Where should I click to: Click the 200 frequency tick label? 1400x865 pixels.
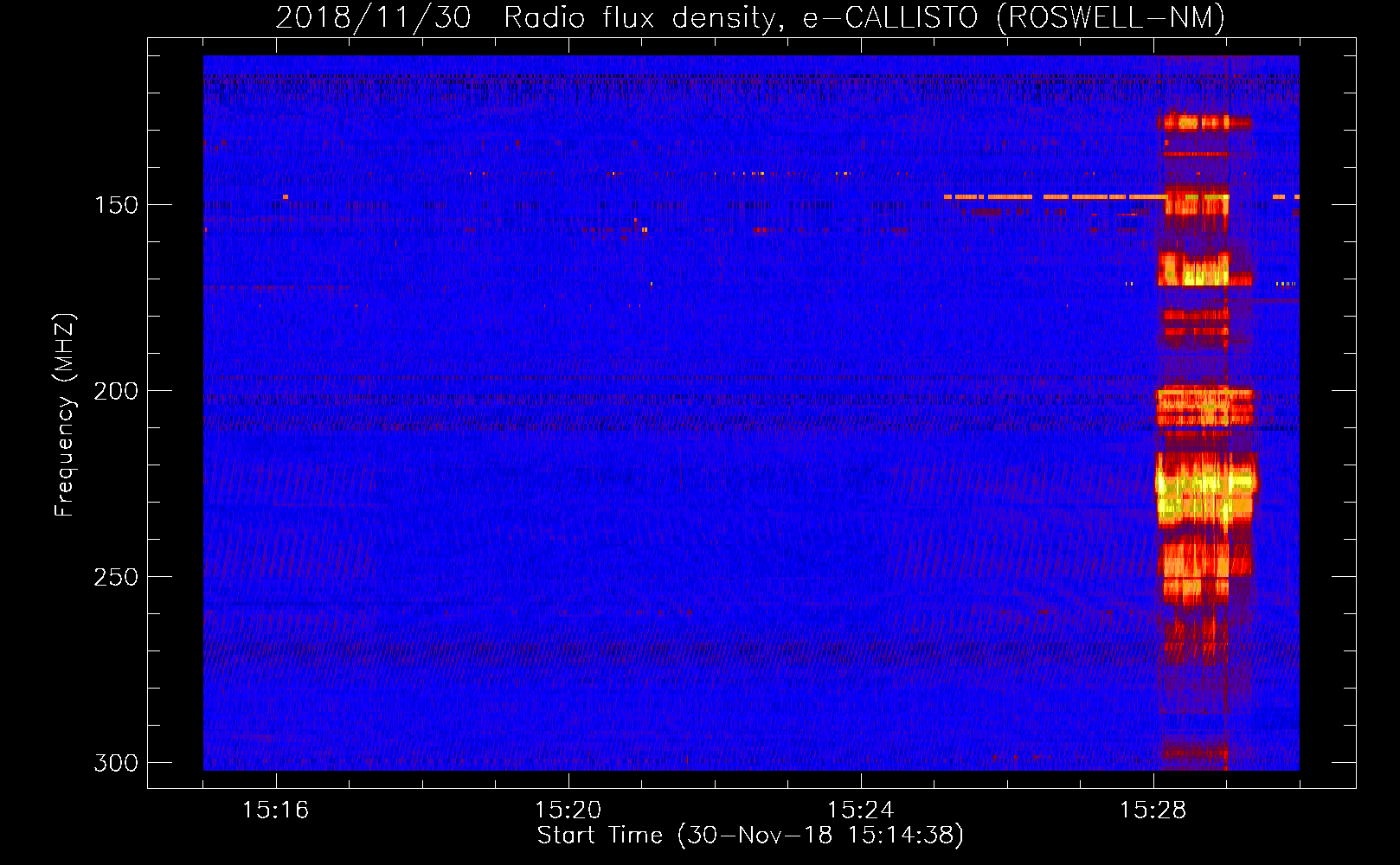[116, 391]
